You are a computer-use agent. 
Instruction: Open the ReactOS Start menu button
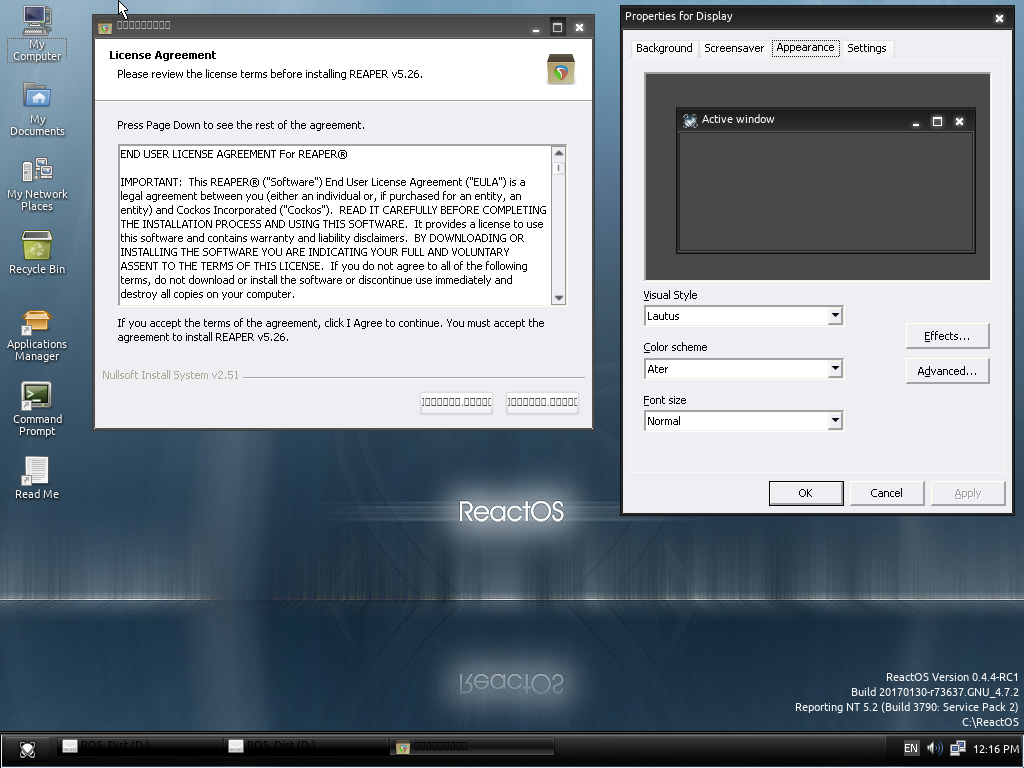pos(27,748)
